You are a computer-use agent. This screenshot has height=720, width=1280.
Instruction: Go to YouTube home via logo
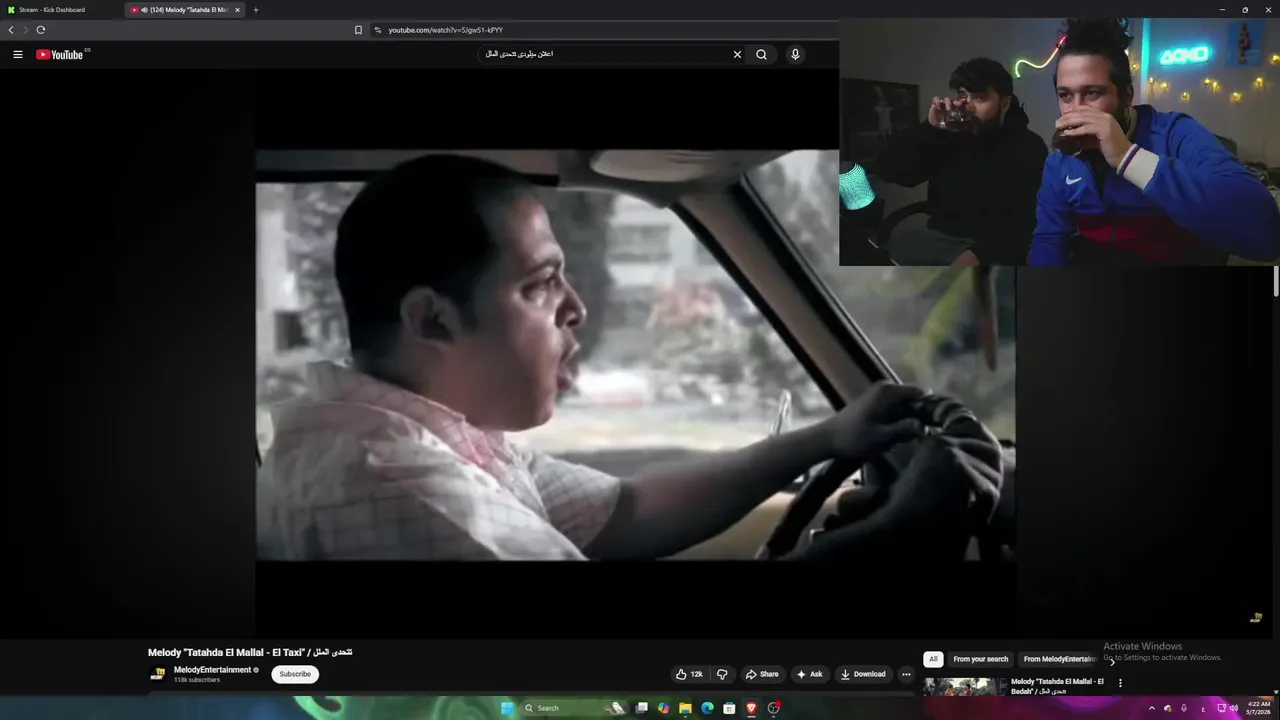click(x=62, y=54)
